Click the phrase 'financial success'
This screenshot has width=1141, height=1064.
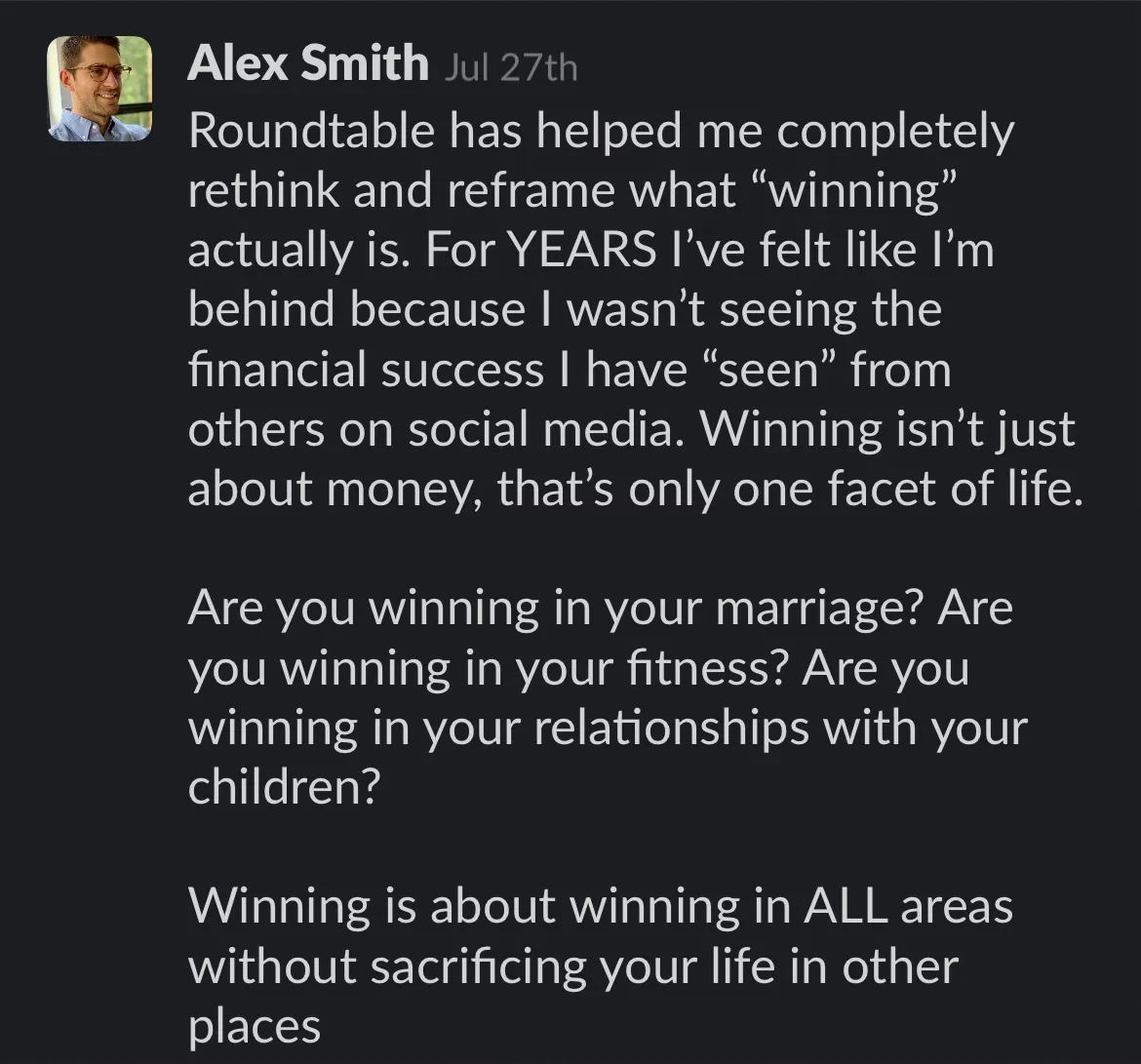coord(366,370)
